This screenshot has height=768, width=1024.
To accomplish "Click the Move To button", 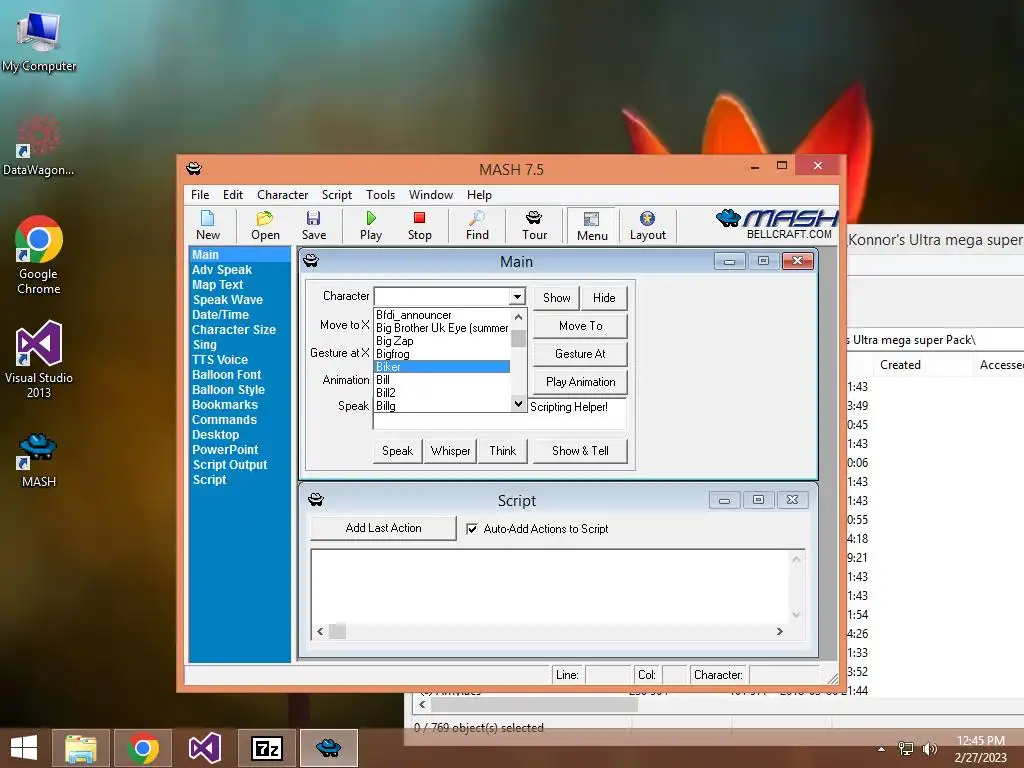I will [581, 326].
